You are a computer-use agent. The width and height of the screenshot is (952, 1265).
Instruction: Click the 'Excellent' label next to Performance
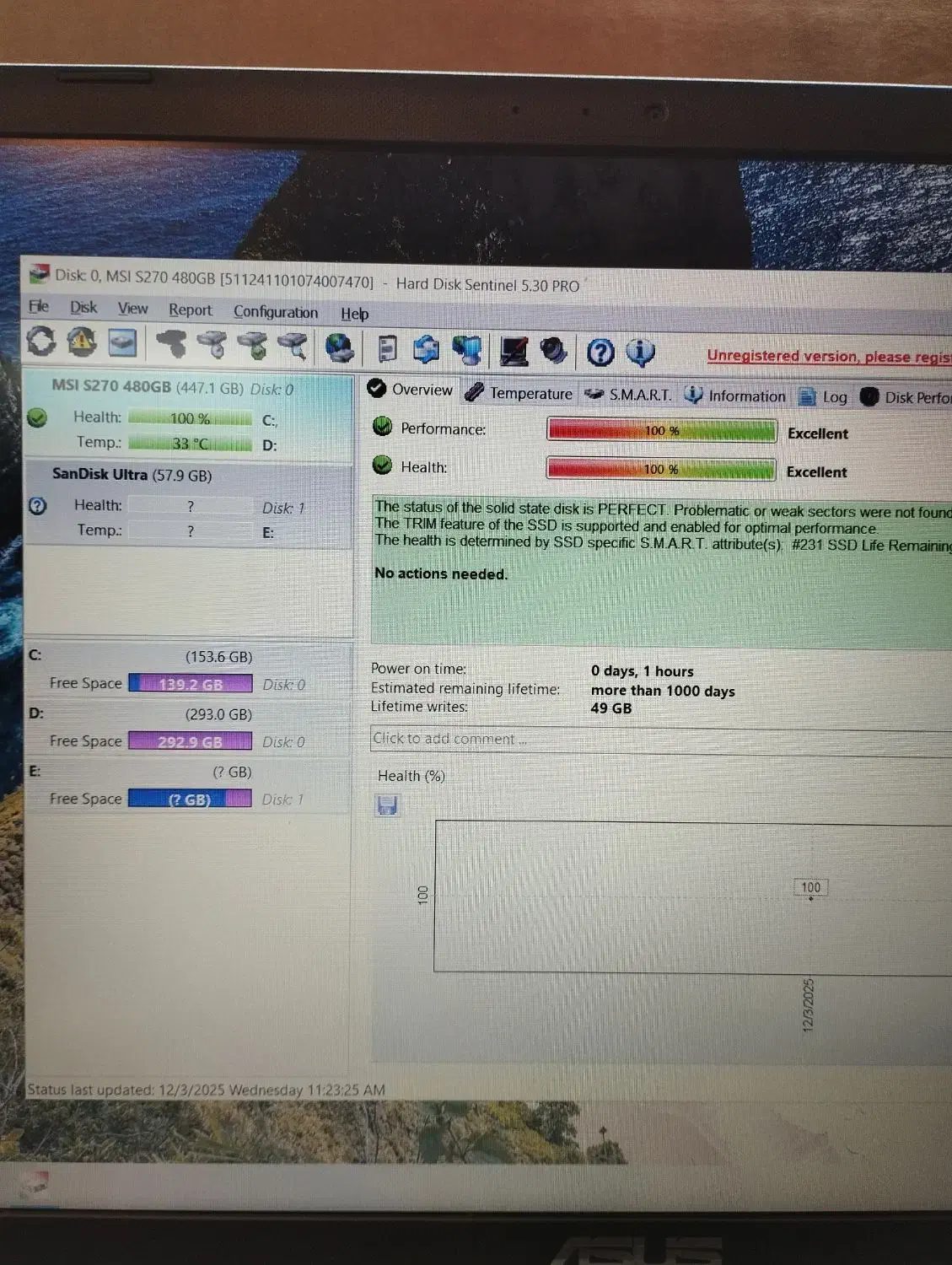pyautogui.click(x=818, y=433)
